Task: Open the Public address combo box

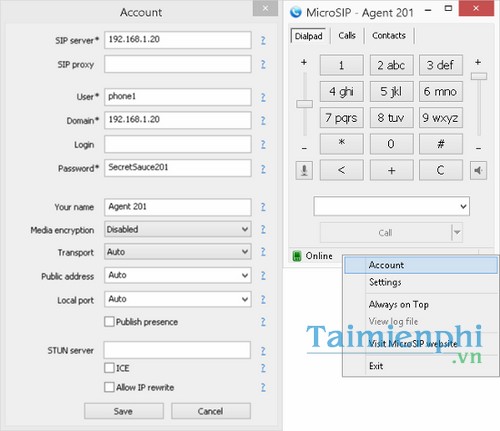Action: pyautogui.click(x=178, y=275)
